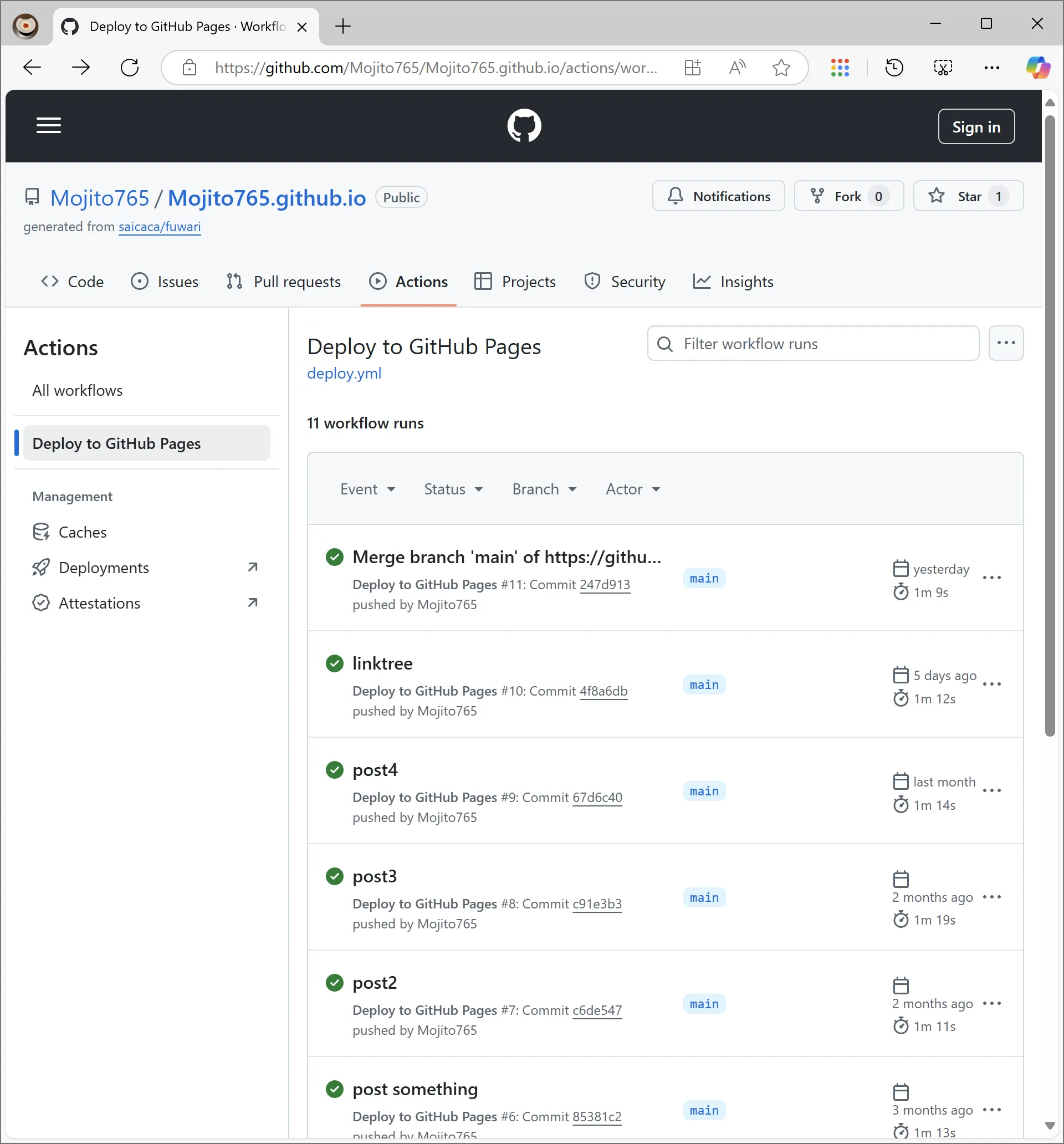Open browser history icon
1064x1144 pixels.
[894, 68]
